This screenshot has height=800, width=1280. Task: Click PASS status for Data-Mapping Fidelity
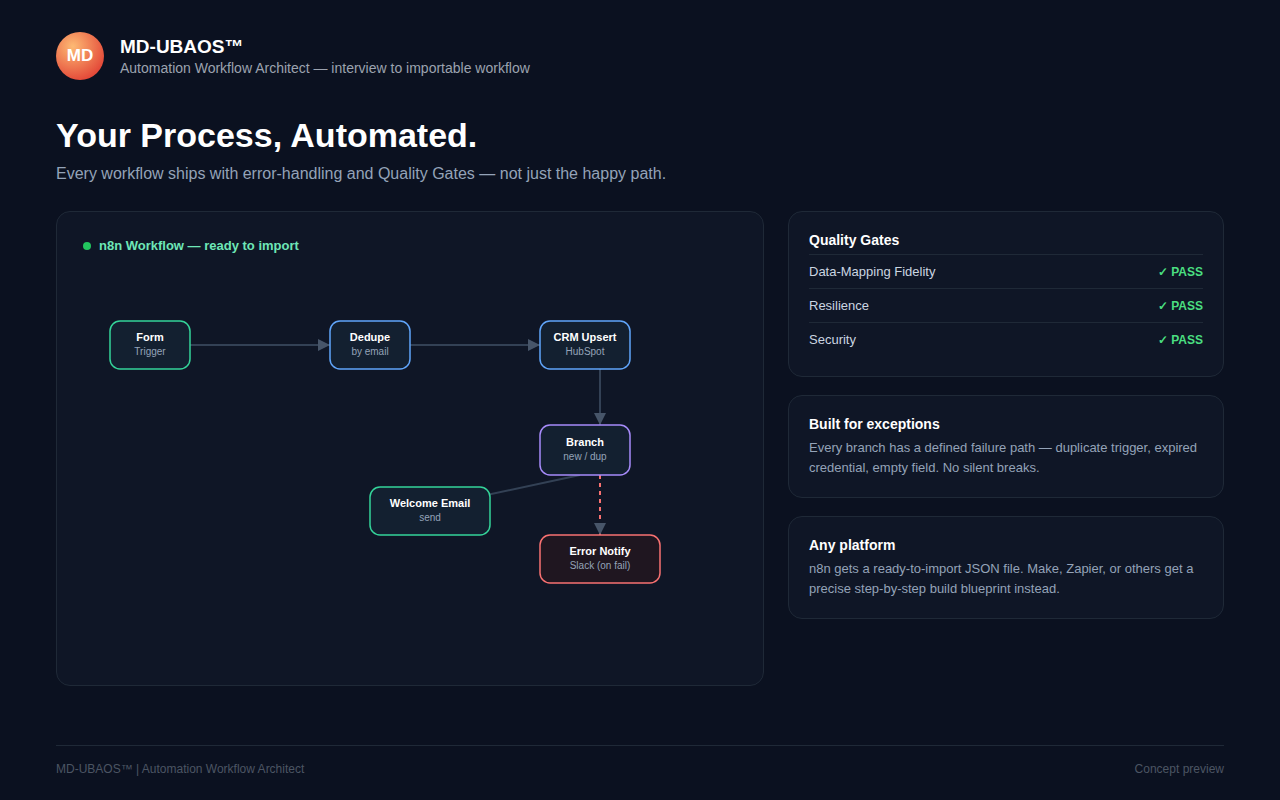[1180, 272]
